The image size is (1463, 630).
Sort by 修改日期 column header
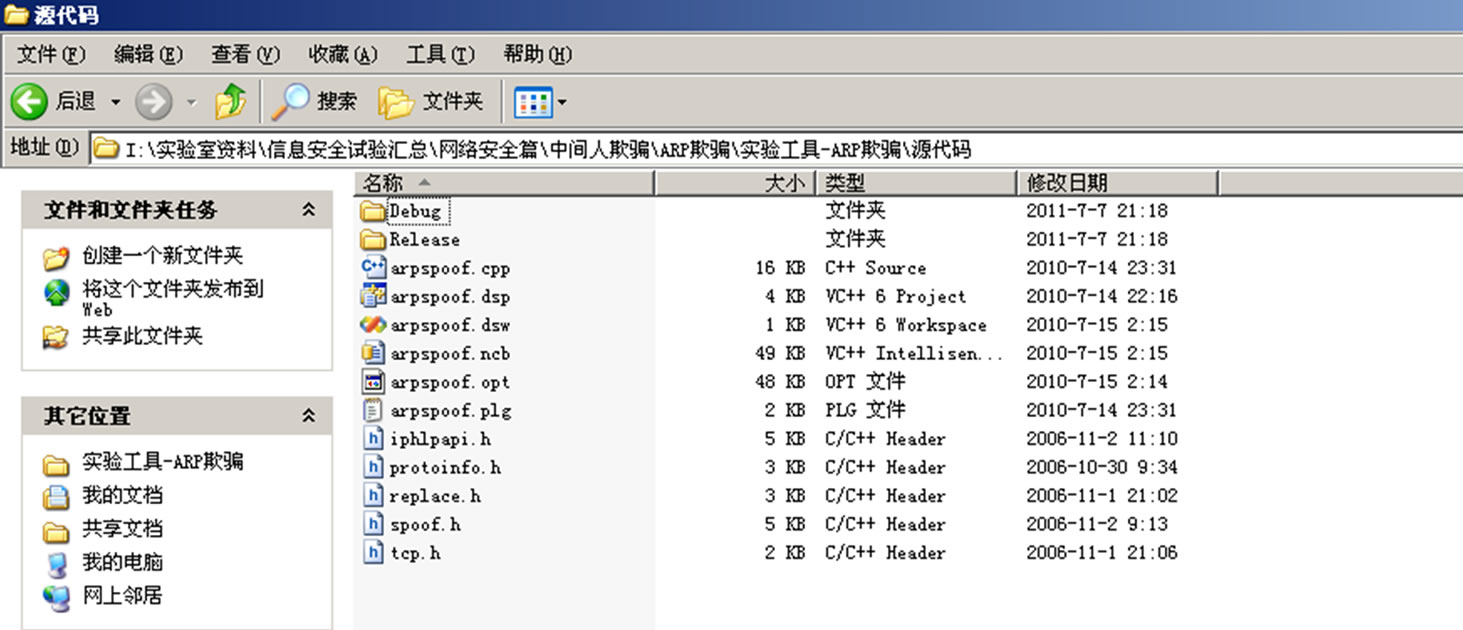(1067, 183)
